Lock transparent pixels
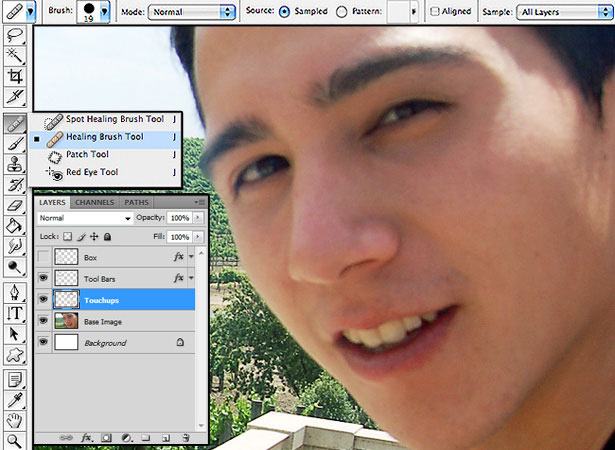 (x=67, y=237)
